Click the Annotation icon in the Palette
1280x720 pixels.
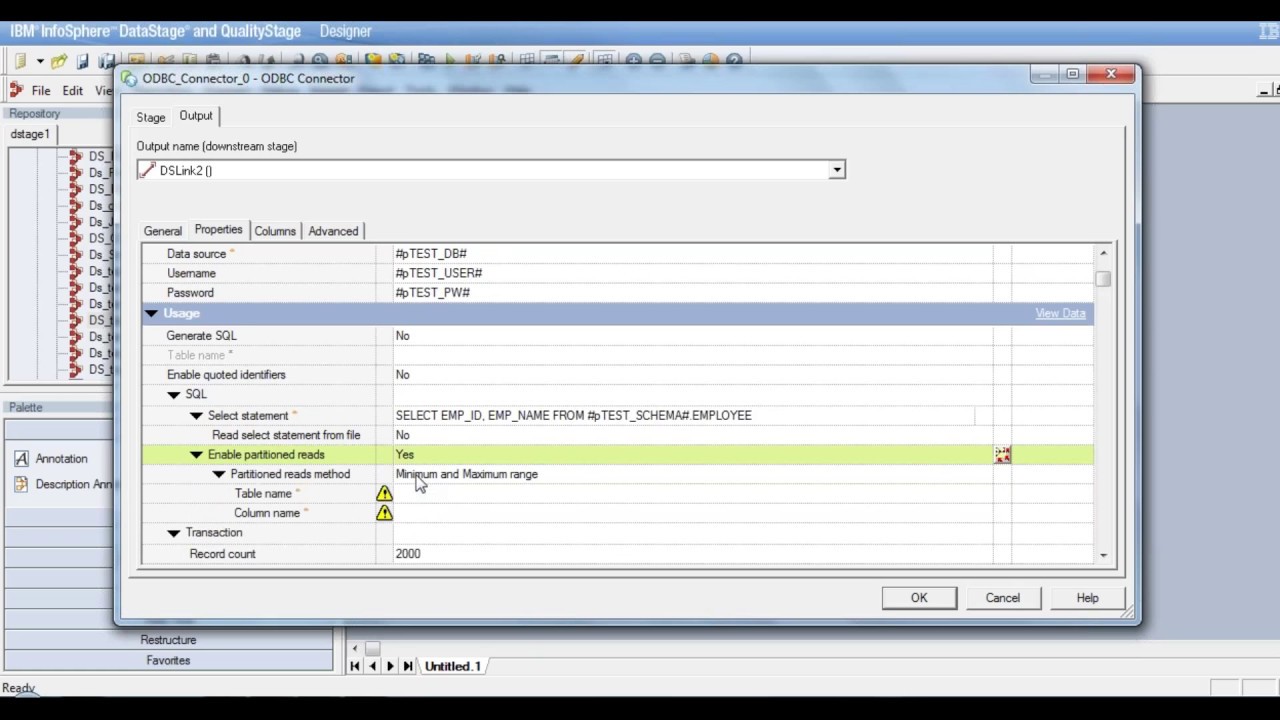click(22, 458)
